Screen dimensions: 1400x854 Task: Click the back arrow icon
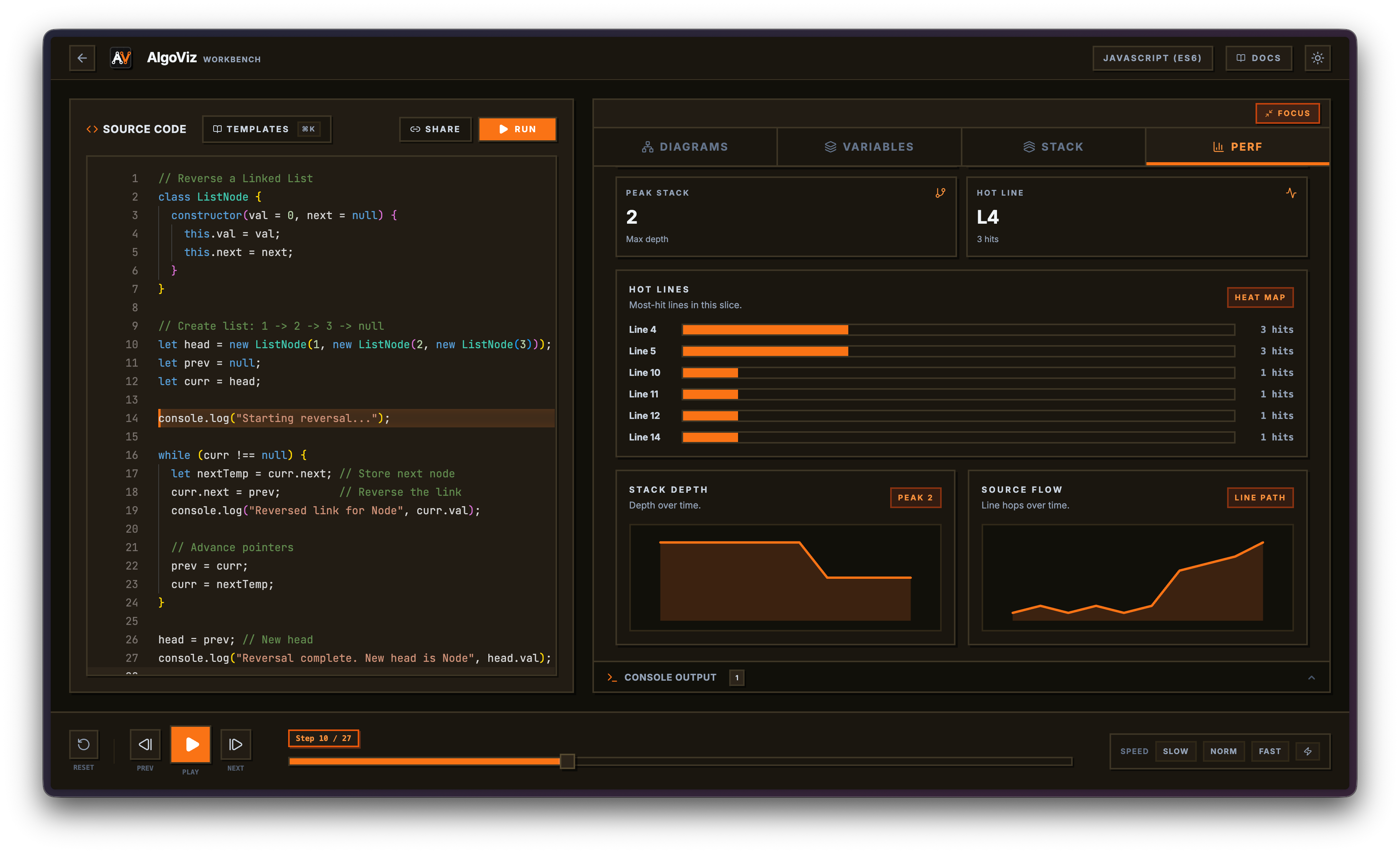[82, 58]
